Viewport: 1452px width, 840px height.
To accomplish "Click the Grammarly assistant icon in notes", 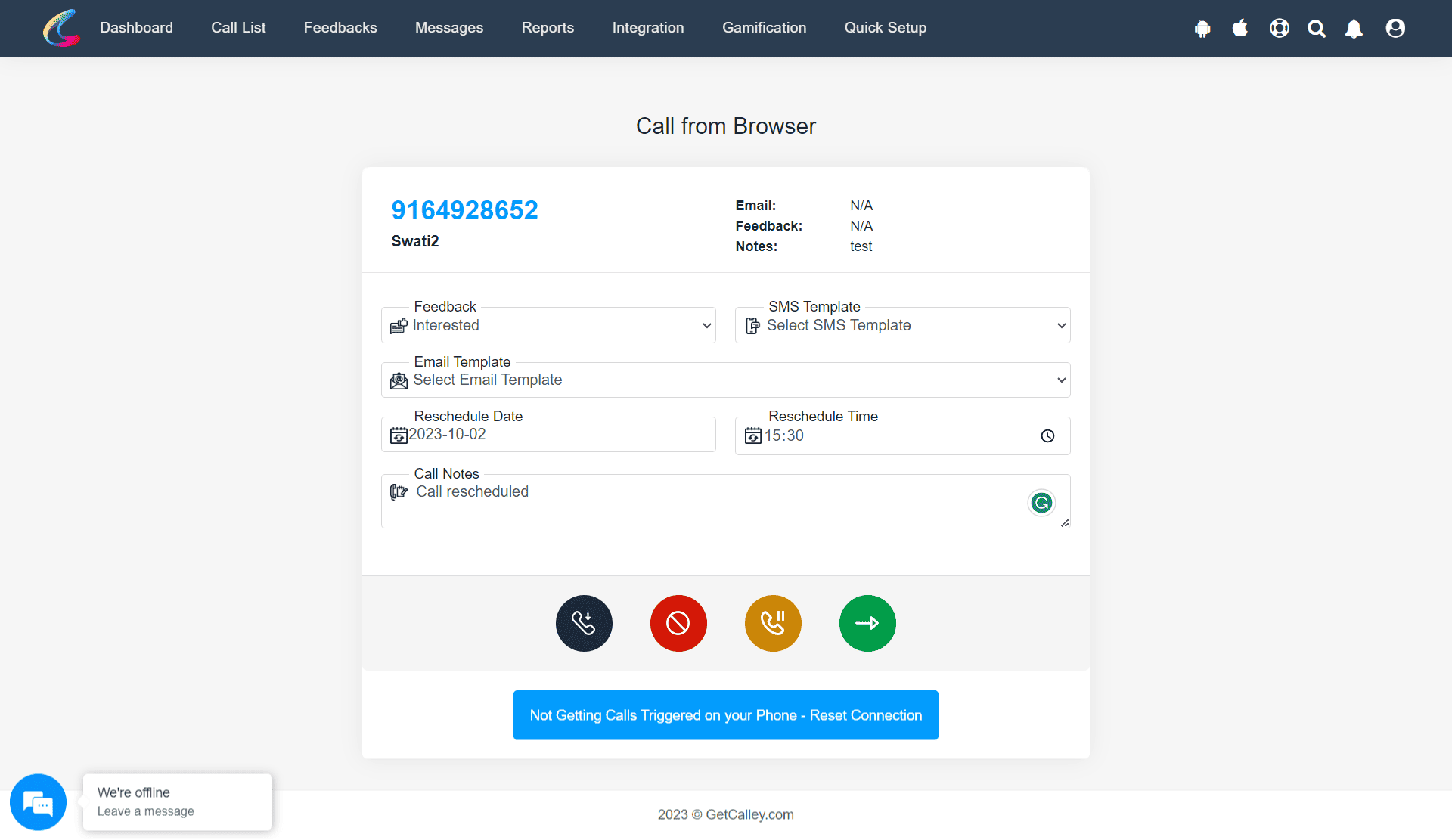I will click(x=1040, y=503).
